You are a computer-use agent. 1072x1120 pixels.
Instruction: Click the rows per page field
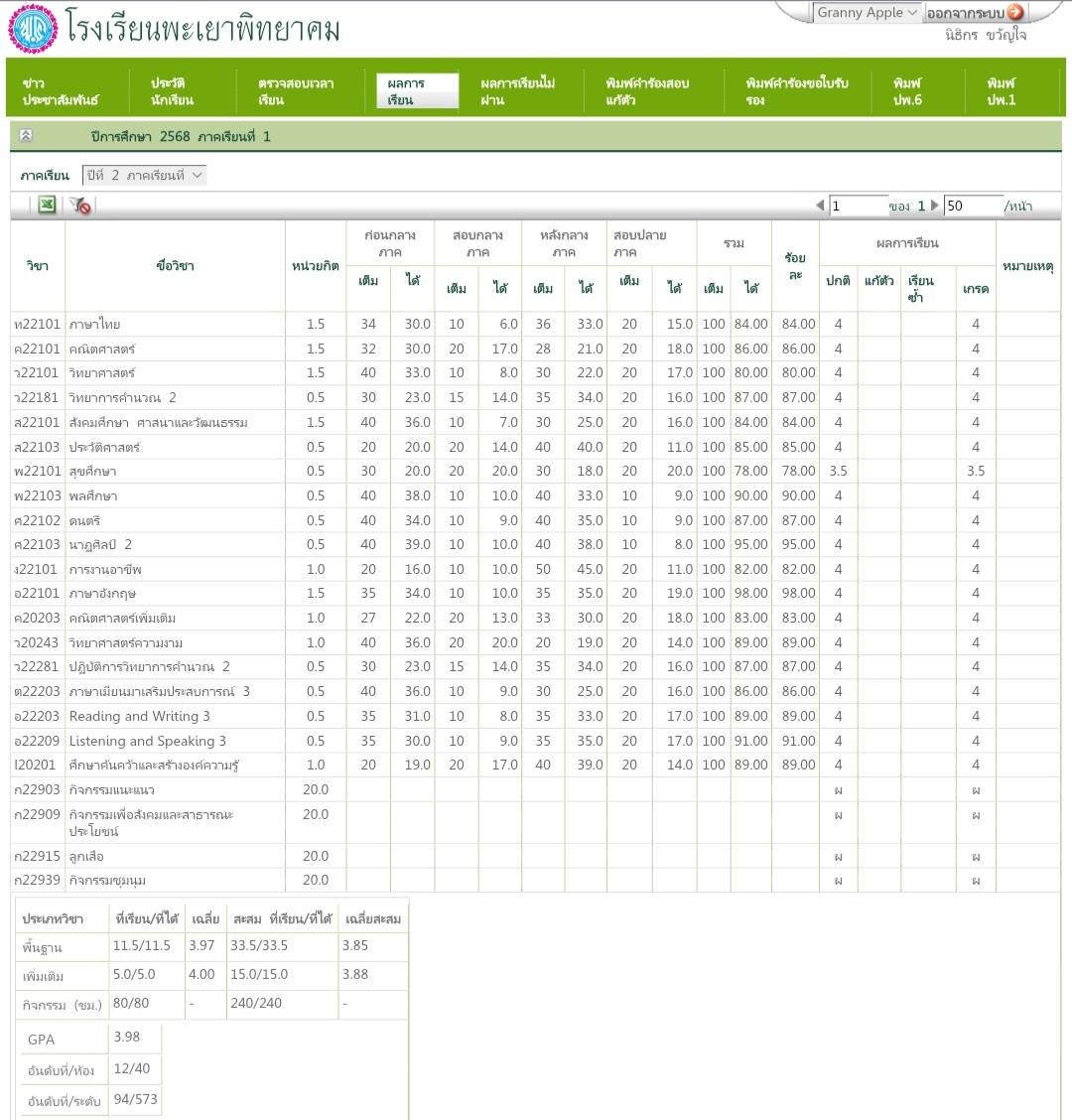click(x=972, y=206)
